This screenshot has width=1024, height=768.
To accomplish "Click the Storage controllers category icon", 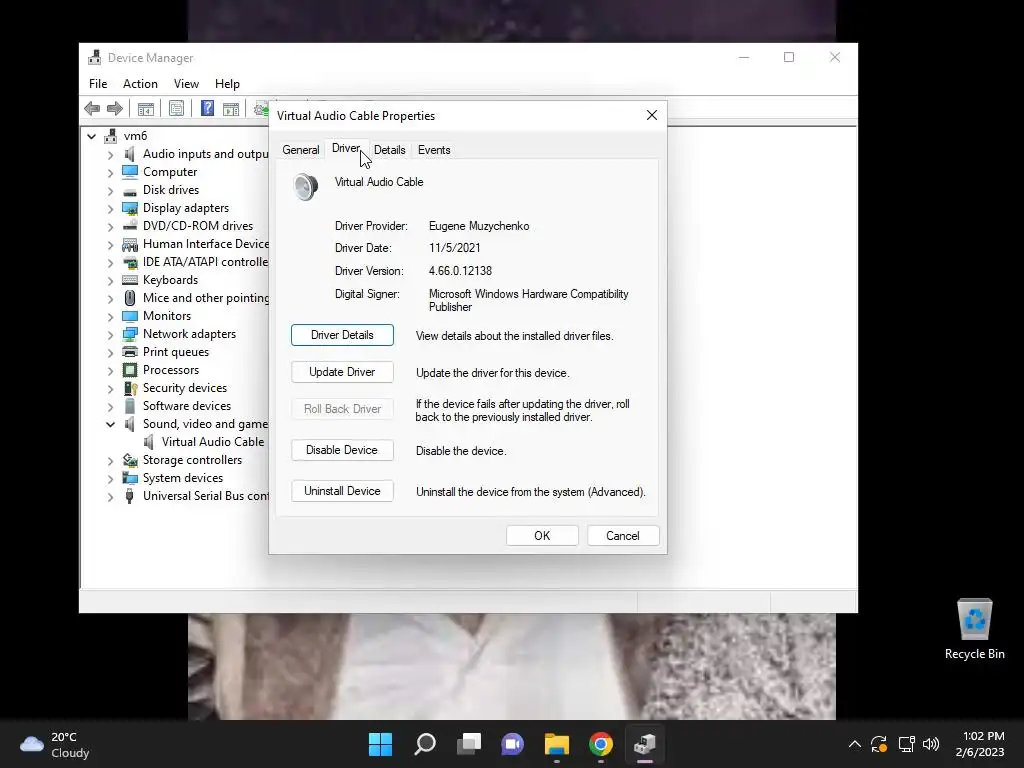I will click(x=130, y=460).
